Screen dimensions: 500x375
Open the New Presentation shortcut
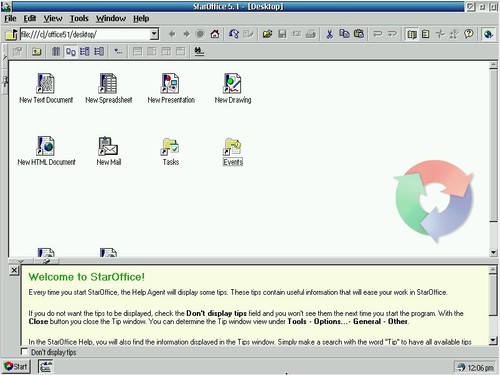pos(171,88)
